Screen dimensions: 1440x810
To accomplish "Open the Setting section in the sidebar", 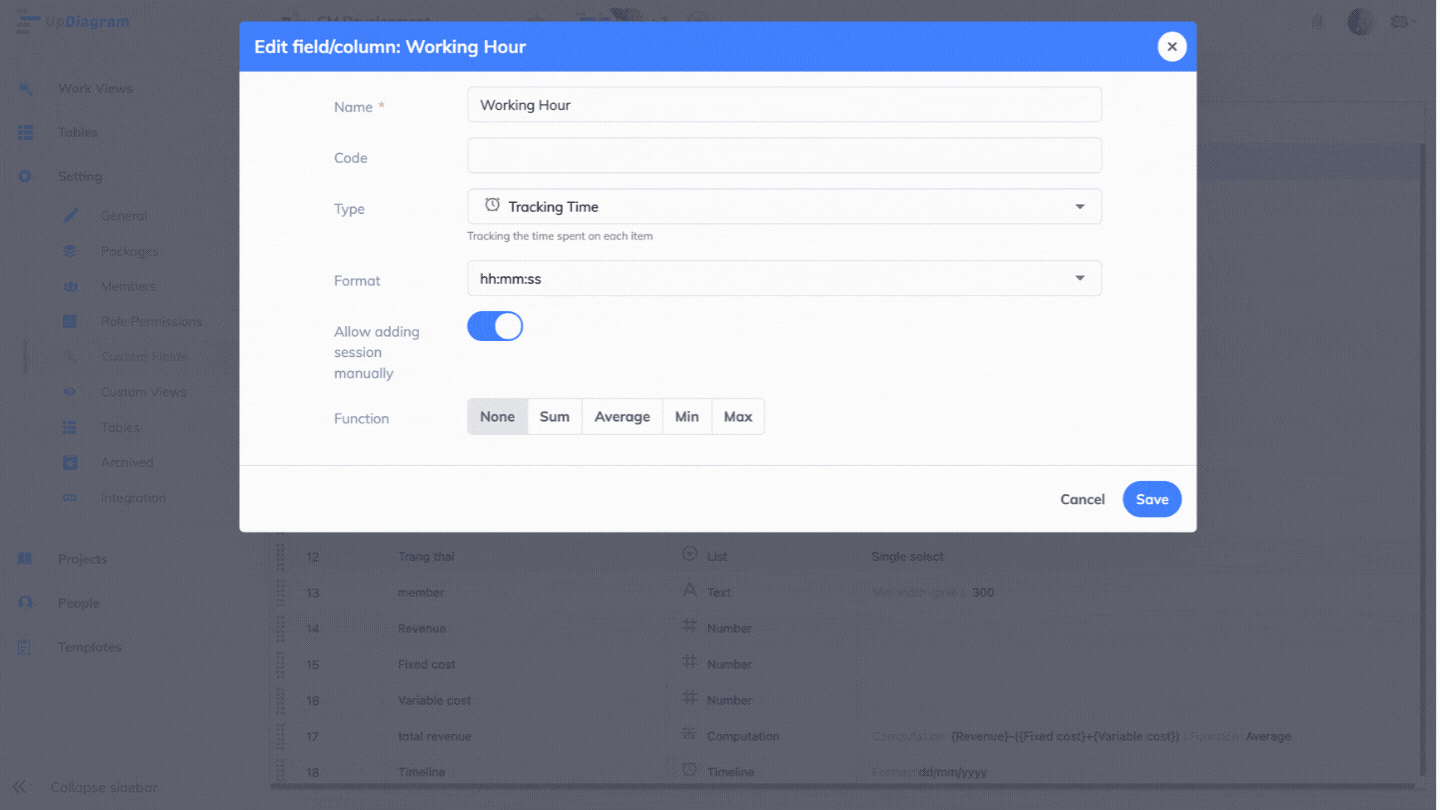I will (x=80, y=176).
